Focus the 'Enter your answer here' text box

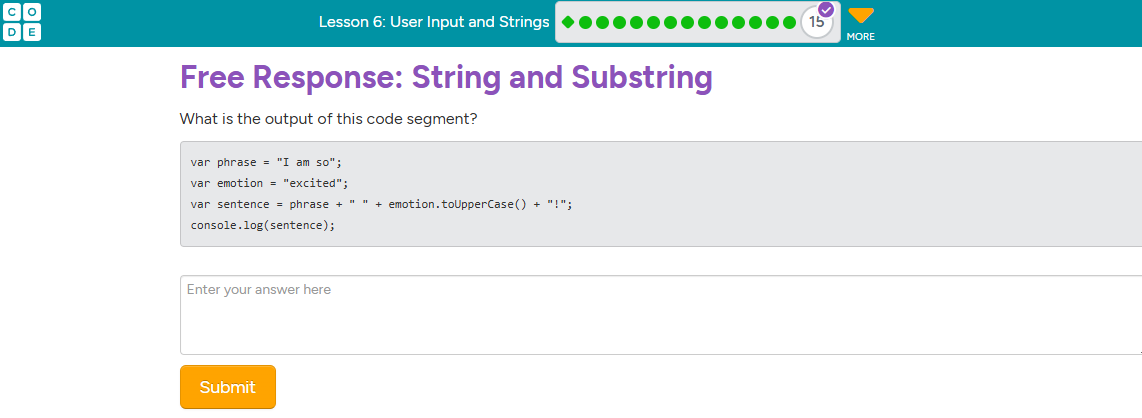coord(660,314)
